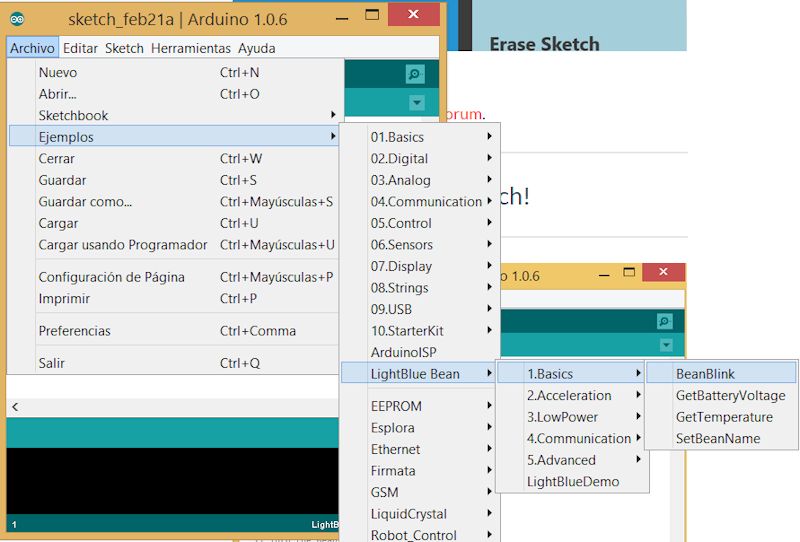This screenshot has height=542, width=800.
Task: Expand 10.StarterKit examples submenu
Action: pos(420,331)
